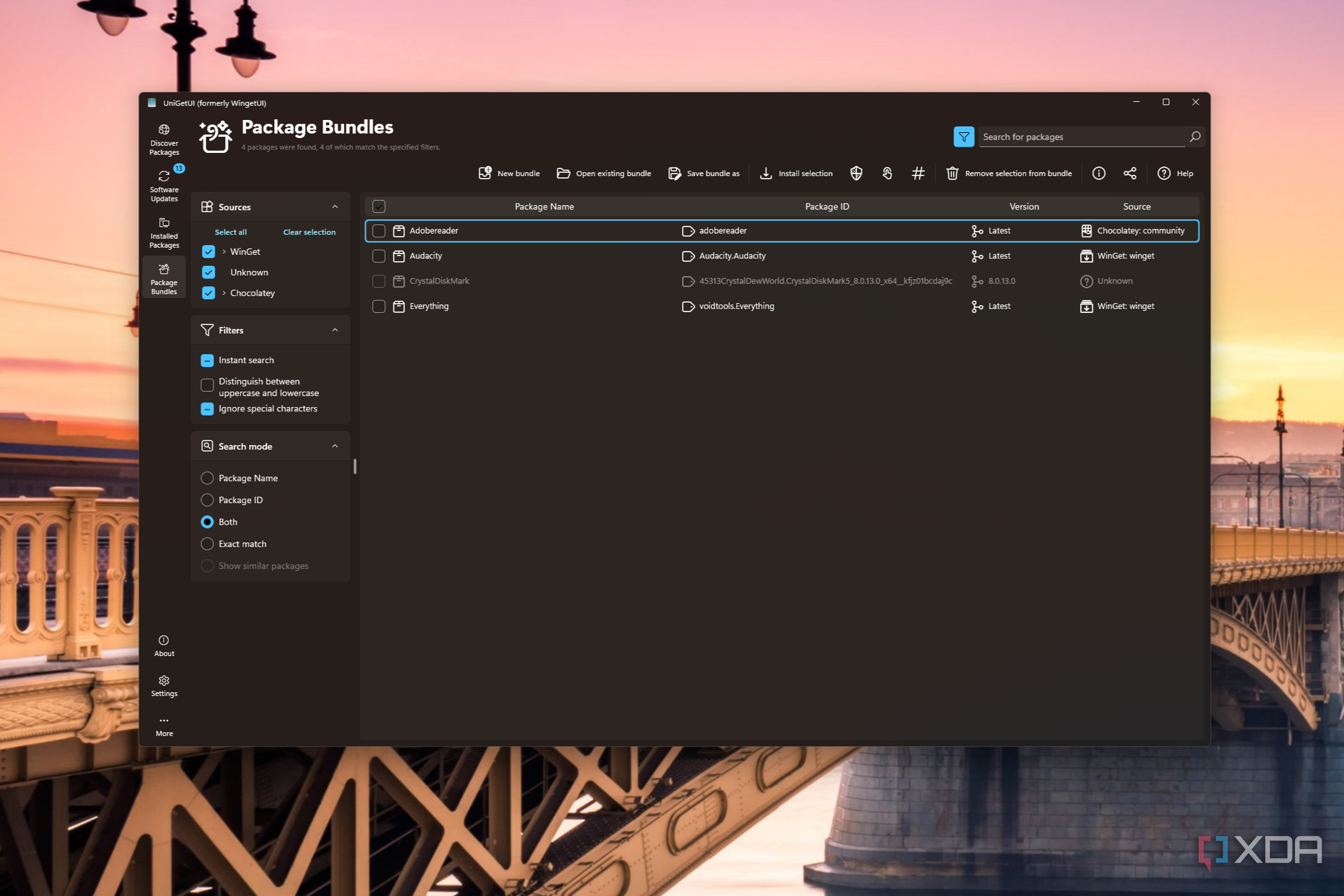1344x896 pixels.
Task: Select the Exact match radio button
Action: (207, 544)
